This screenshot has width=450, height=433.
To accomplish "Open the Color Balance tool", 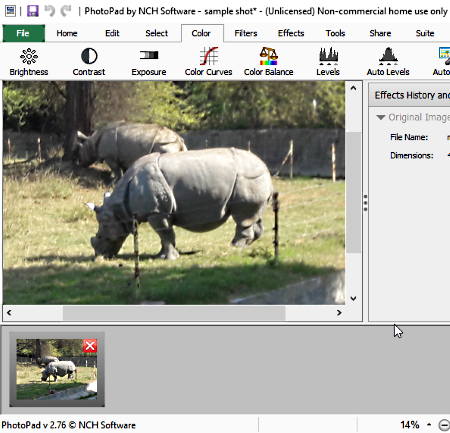I will [x=268, y=62].
